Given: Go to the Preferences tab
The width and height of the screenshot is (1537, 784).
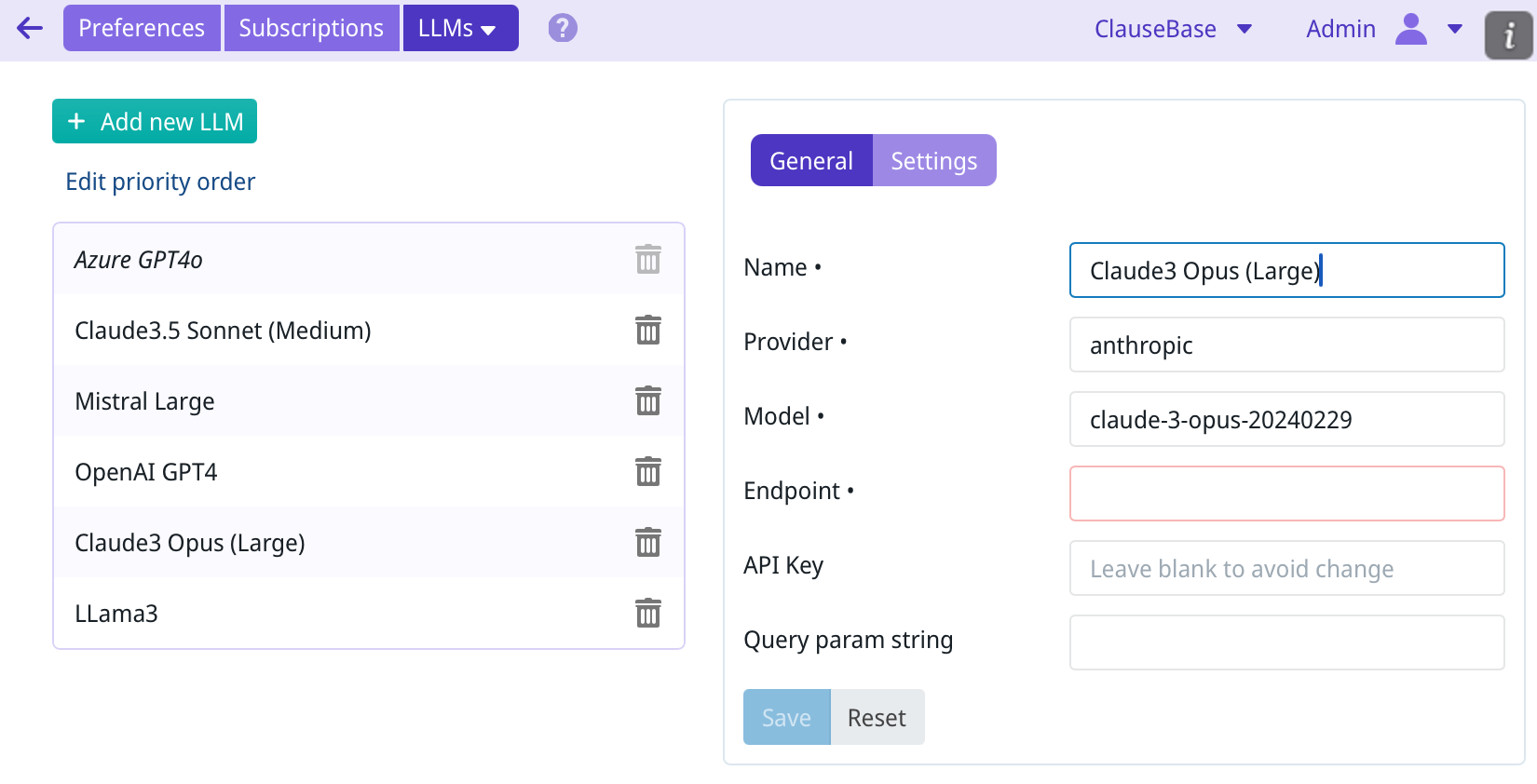Looking at the screenshot, I should tap(142, 28).
